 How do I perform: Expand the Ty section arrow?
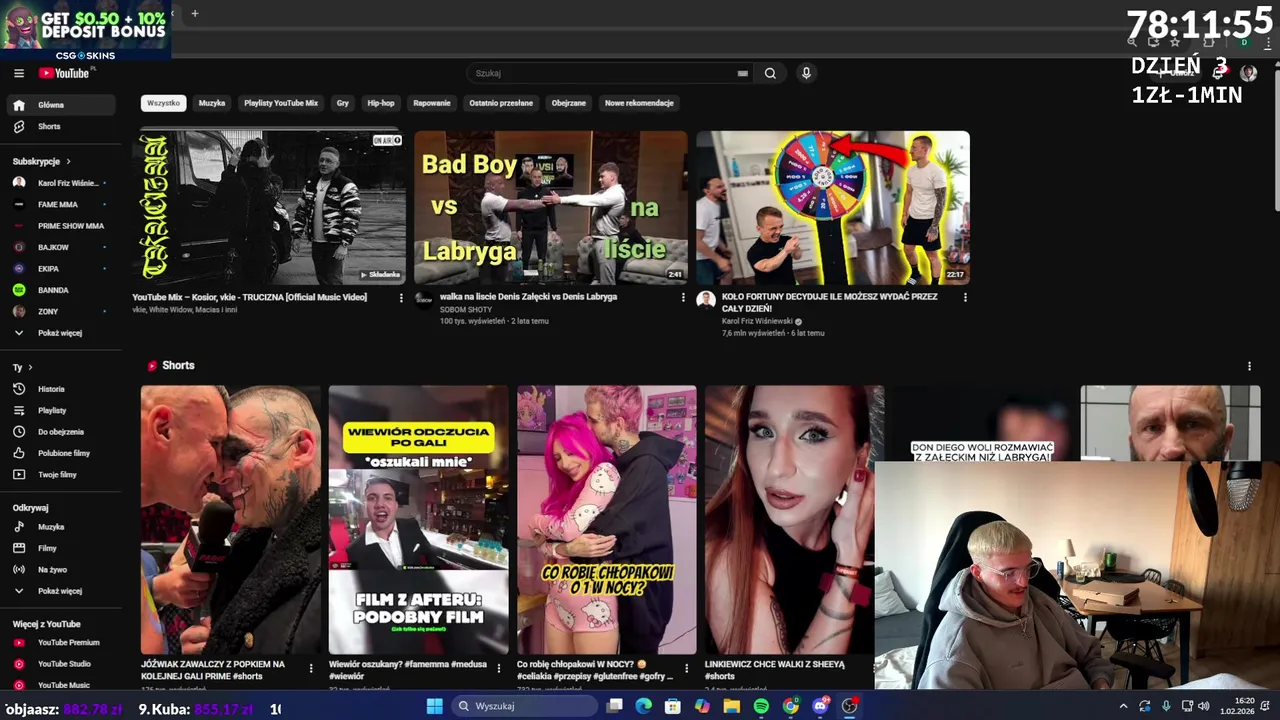pyautogui.click(x=30, y=367)
